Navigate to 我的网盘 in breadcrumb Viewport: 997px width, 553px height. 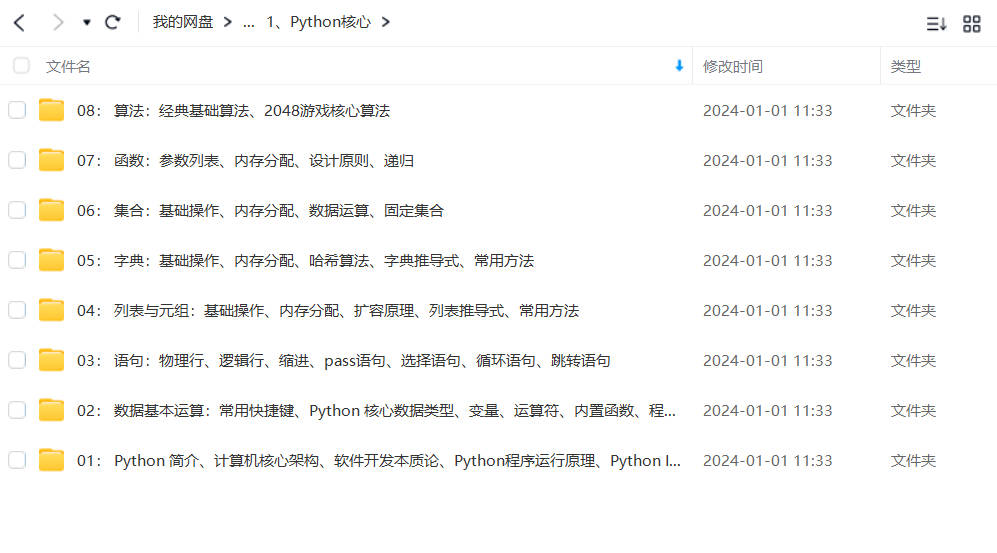pos(182,22)
